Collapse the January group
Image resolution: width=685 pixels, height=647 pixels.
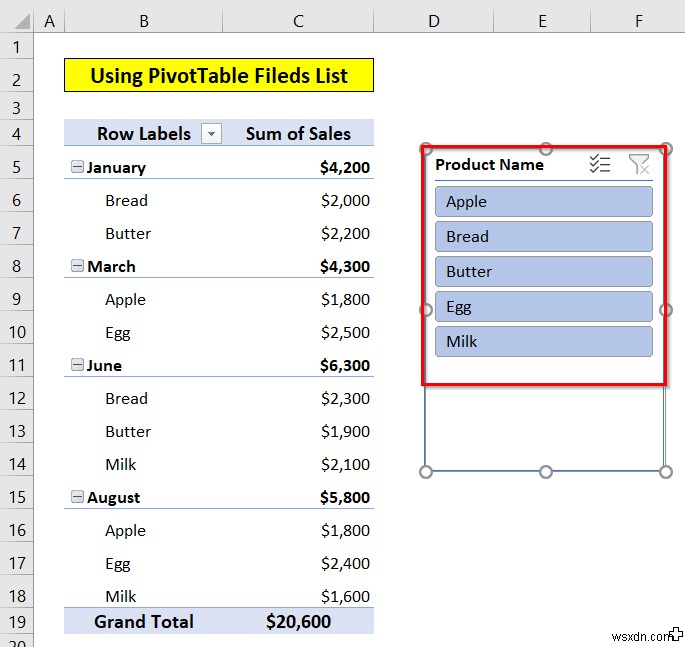pos(77,166)
